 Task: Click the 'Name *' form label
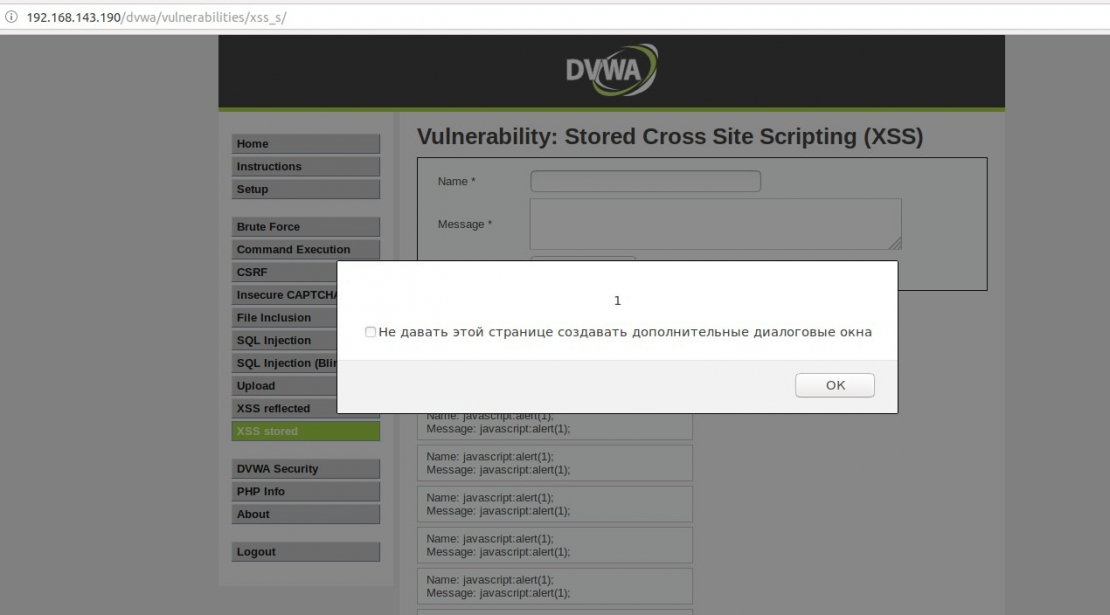(457, 181)
